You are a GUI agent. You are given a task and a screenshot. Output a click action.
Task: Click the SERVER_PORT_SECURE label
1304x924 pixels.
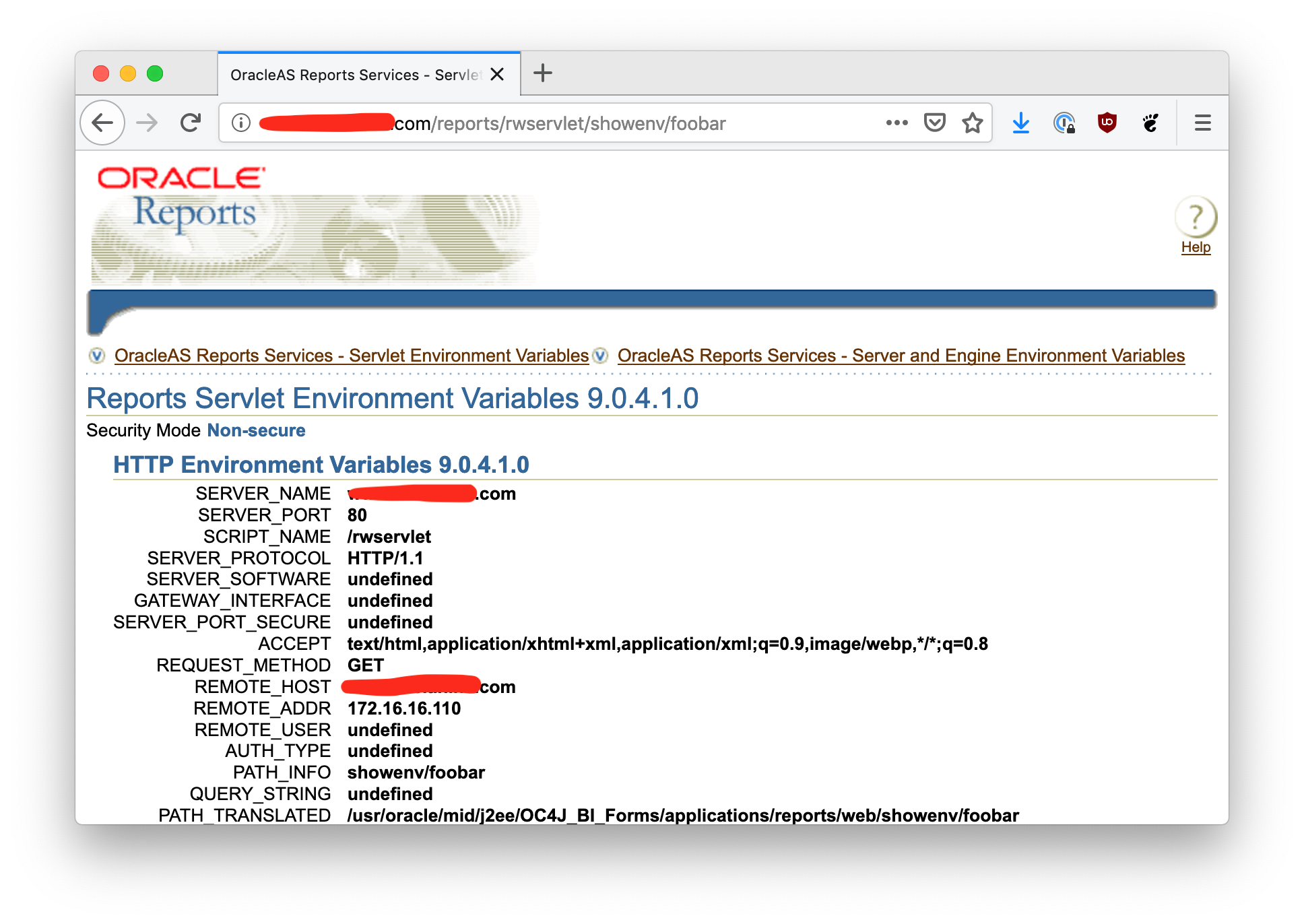[x=222, y=622]
